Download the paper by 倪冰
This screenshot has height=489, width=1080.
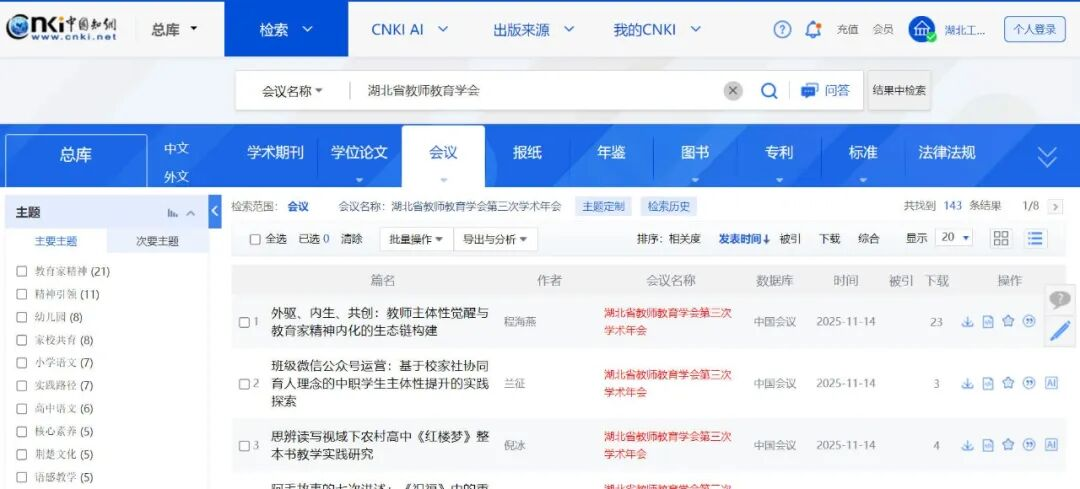pyautogui.click(x=967, y=446)
